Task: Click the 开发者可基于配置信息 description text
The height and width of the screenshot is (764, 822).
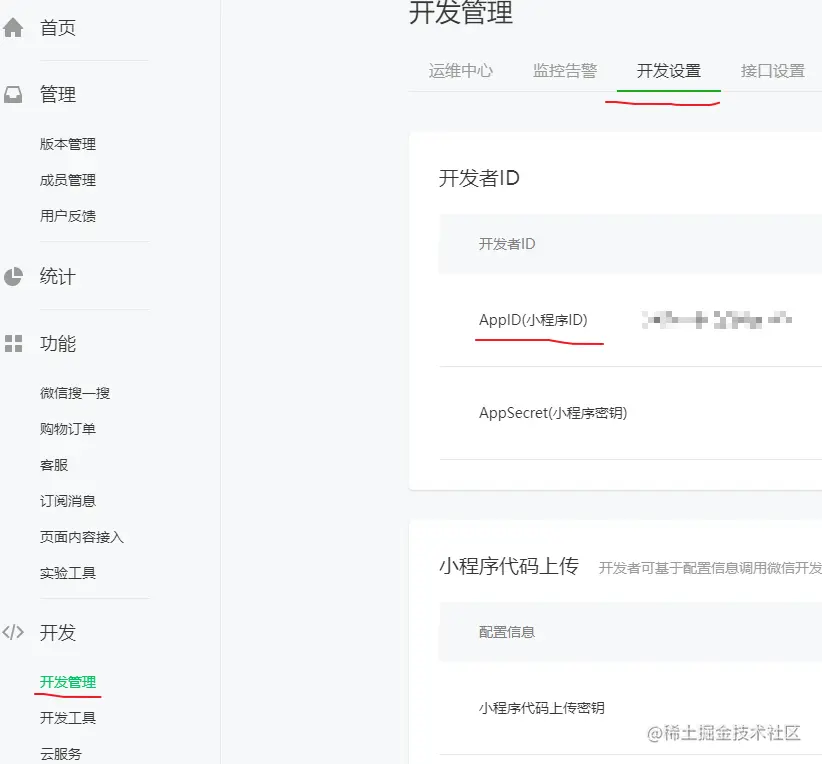Action: tap(710, 568)
